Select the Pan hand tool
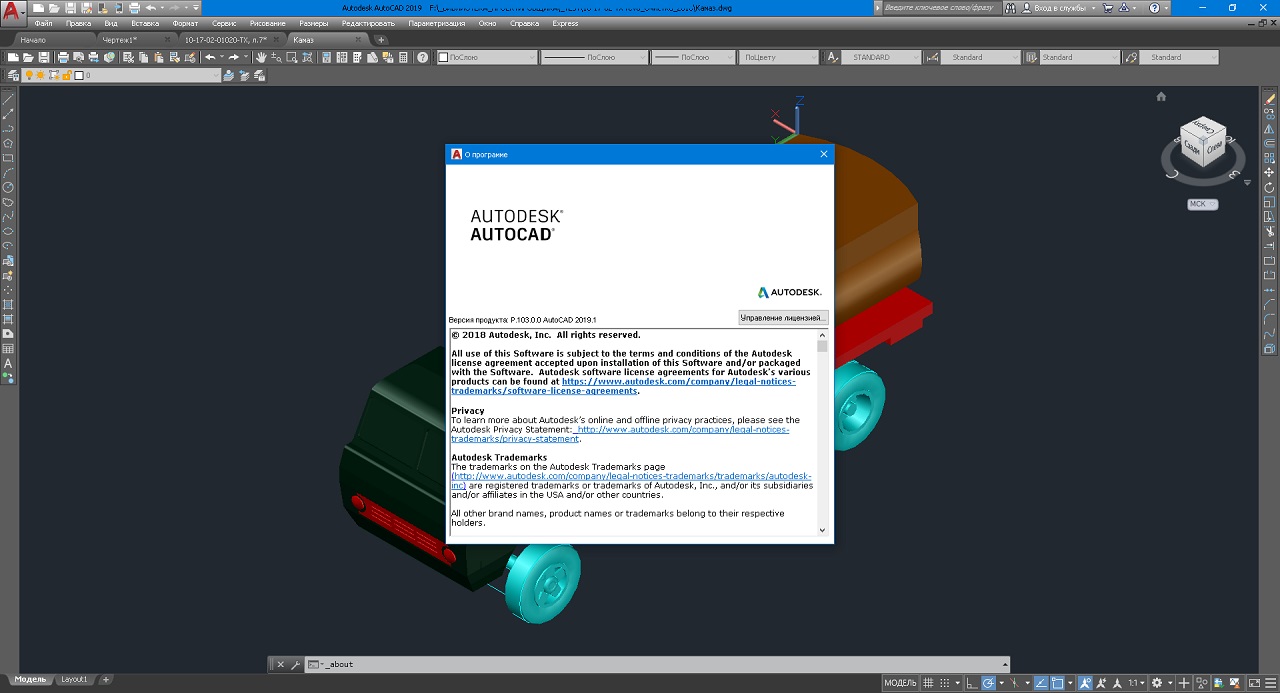The height and width of the screenshot is (693, 1280). 261,58
